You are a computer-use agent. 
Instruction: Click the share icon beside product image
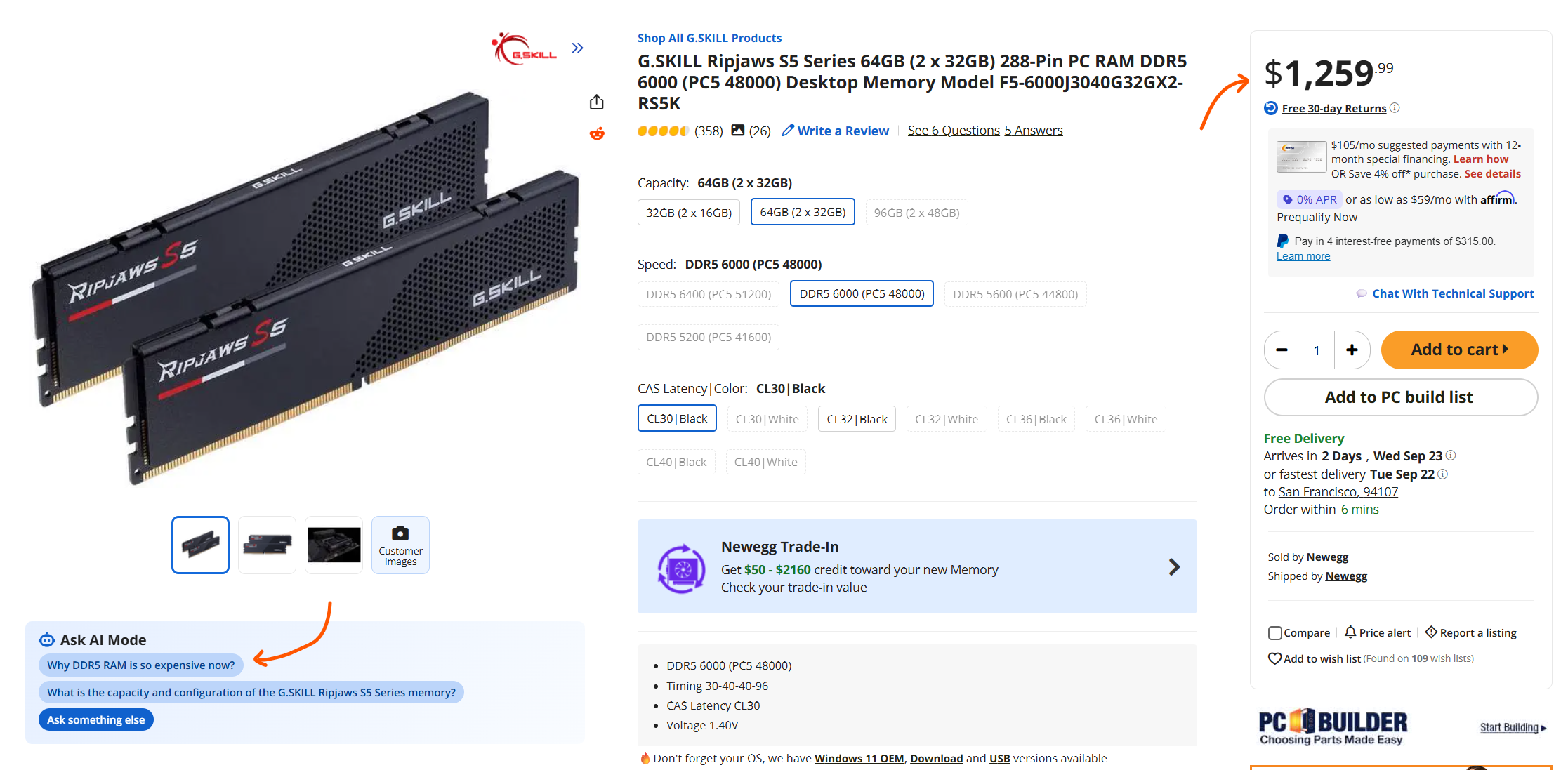point(596,102)
